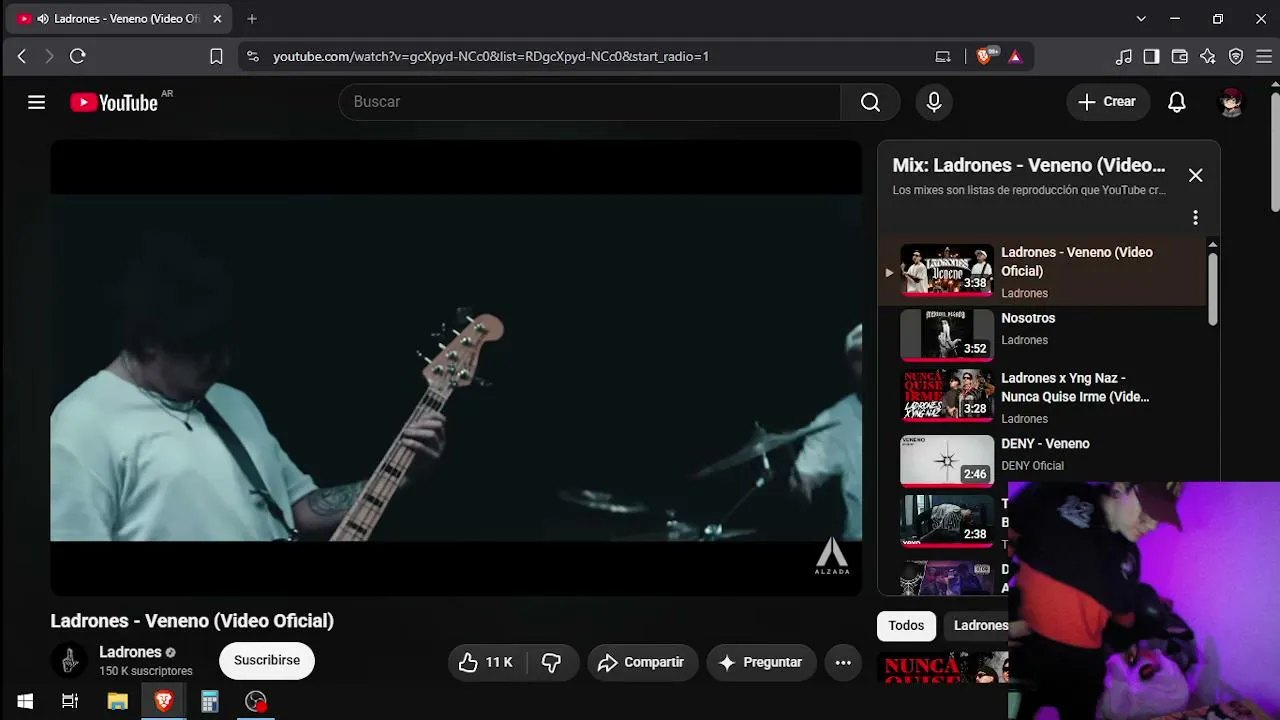The height and width of the screenshot is (720, 1280).
Task: Open the 2:38 duration video thumbnail
Action: tap(947, 520)
